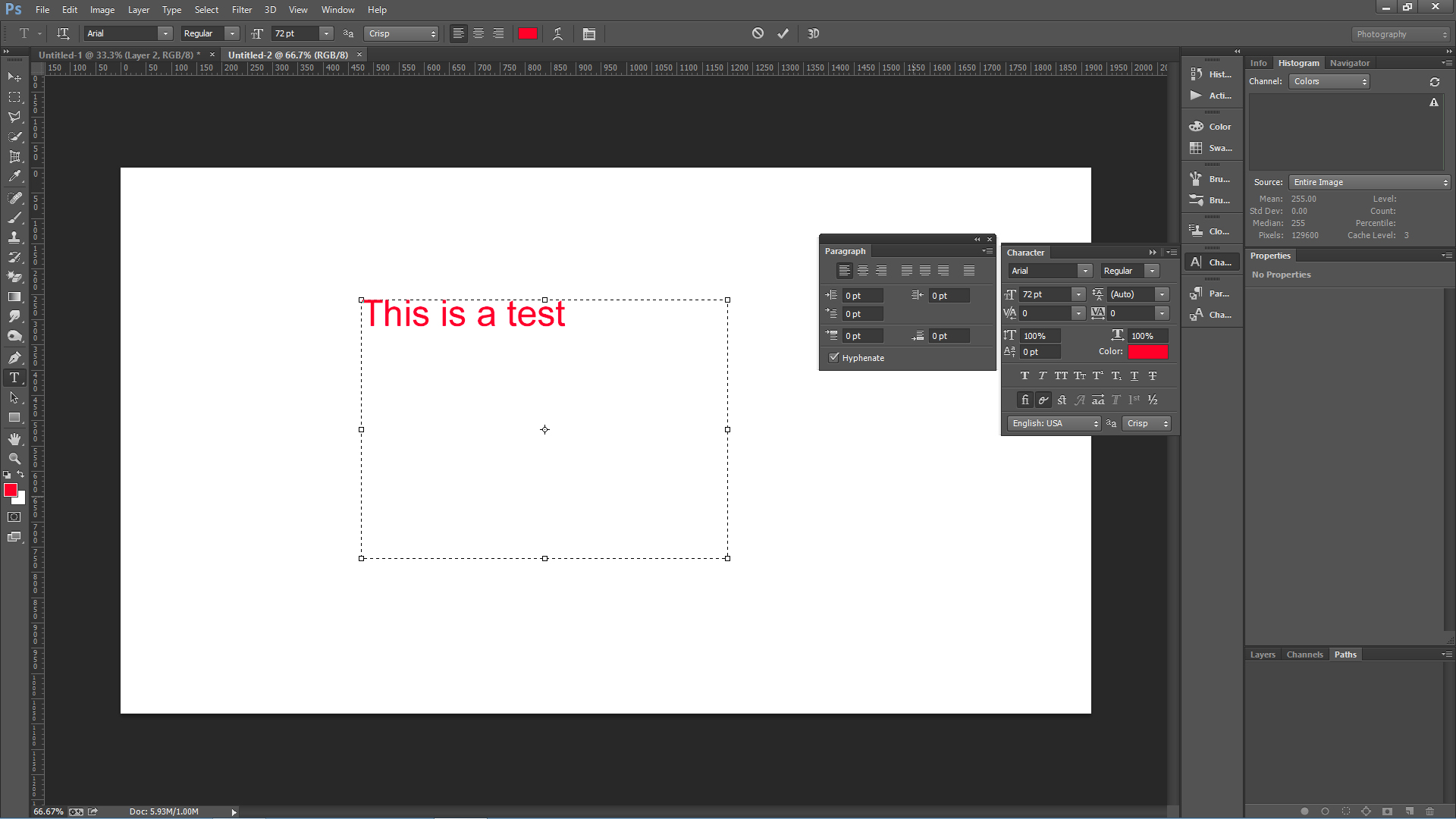Select the Polygonal Lasso tool
The image size is (1456, 819).
pyautogui.click(x=14, y=117)
